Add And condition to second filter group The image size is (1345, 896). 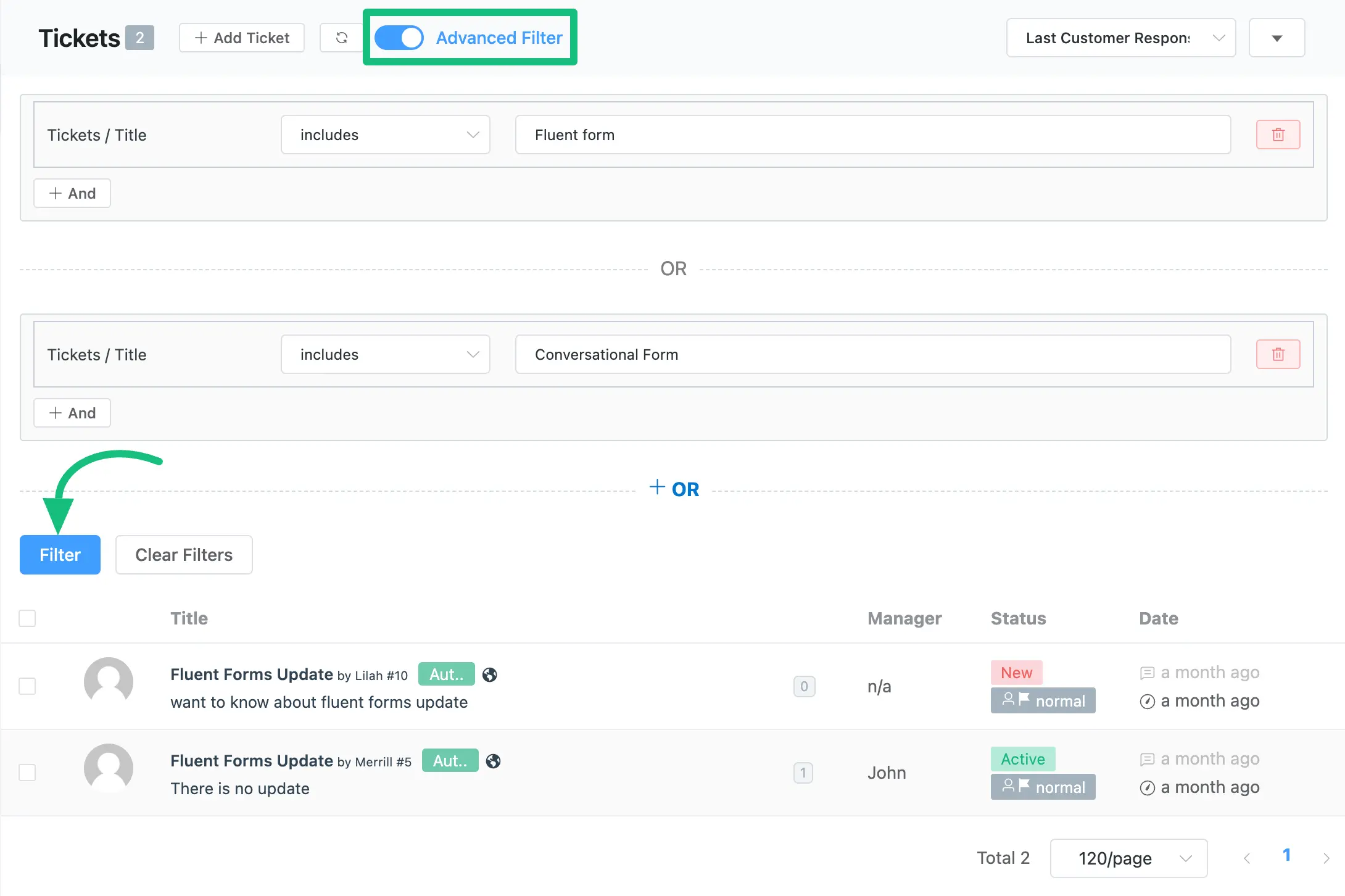72,413
